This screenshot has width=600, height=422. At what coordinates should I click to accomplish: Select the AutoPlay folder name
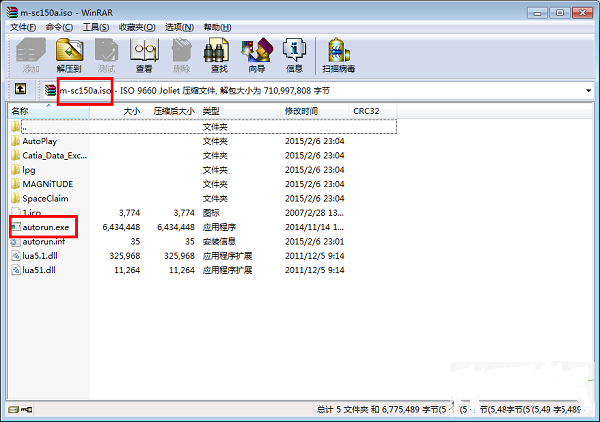pyautogui.click(x=39, y=141)
